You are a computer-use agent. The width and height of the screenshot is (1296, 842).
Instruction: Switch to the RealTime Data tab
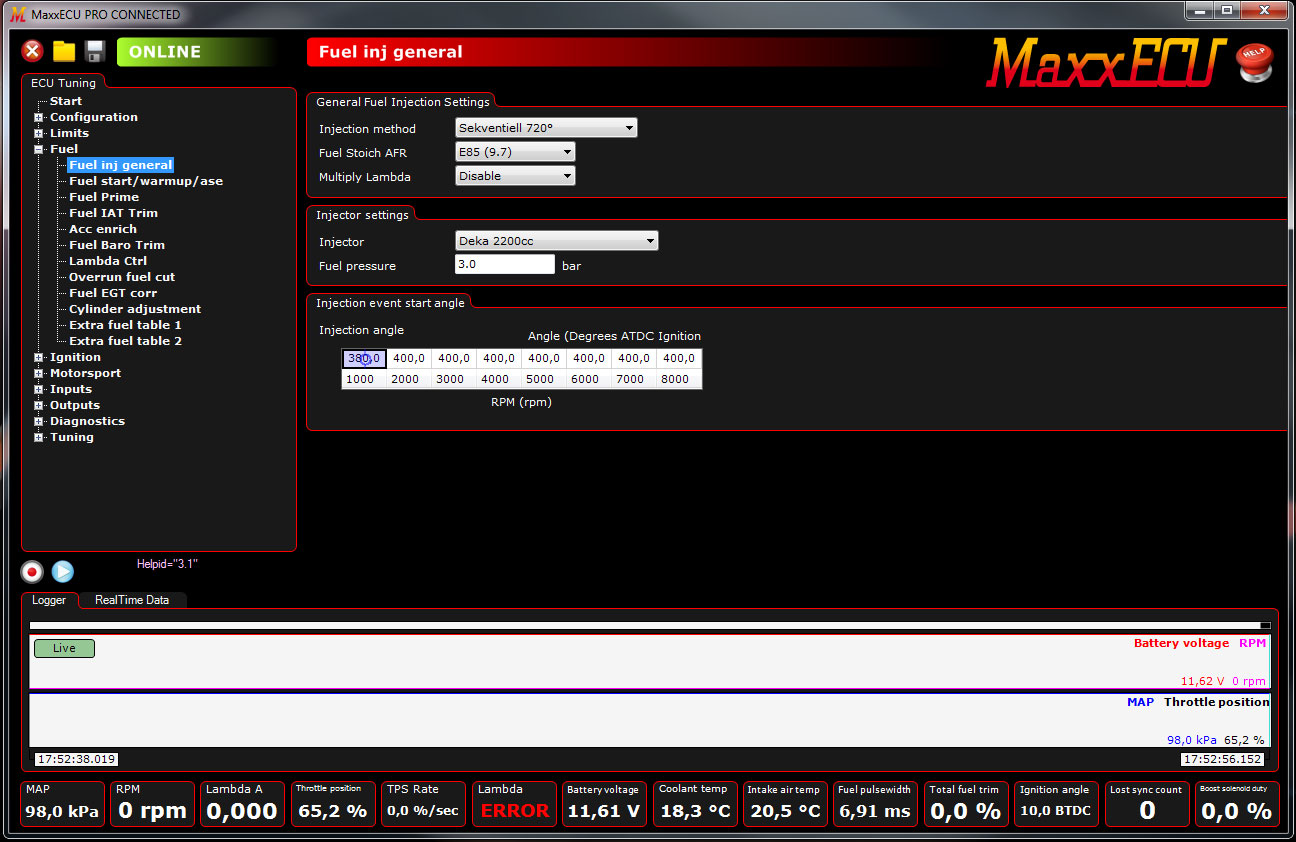(132, 600)
